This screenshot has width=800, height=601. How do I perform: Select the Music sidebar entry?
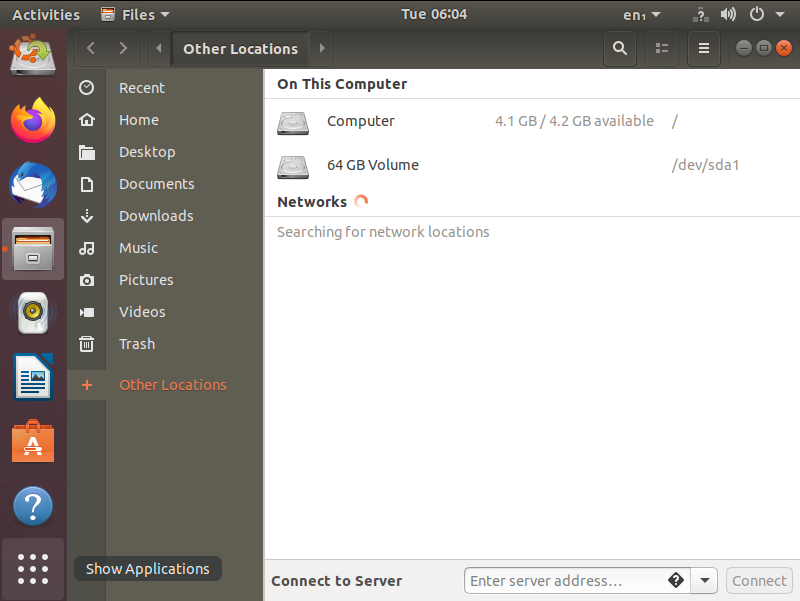(x=138, y=247)
